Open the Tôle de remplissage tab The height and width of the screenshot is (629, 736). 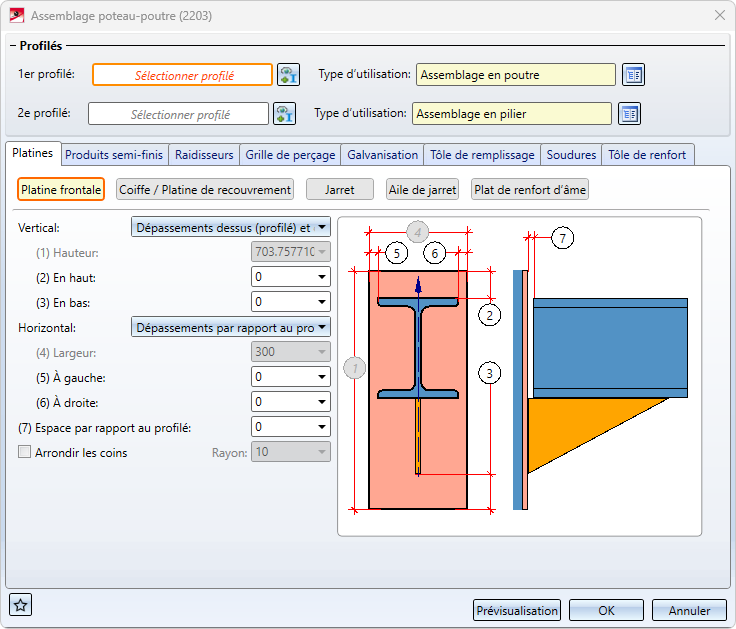pyautogui.click(x=483, y=155)
